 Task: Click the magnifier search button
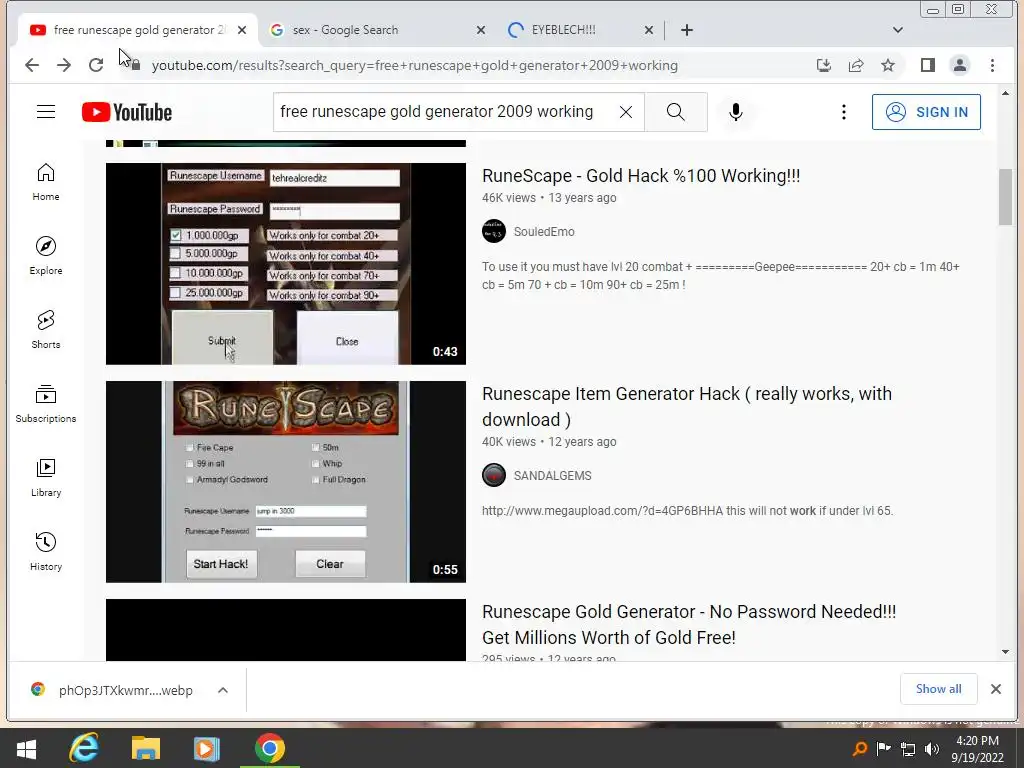tap(676, 112)
